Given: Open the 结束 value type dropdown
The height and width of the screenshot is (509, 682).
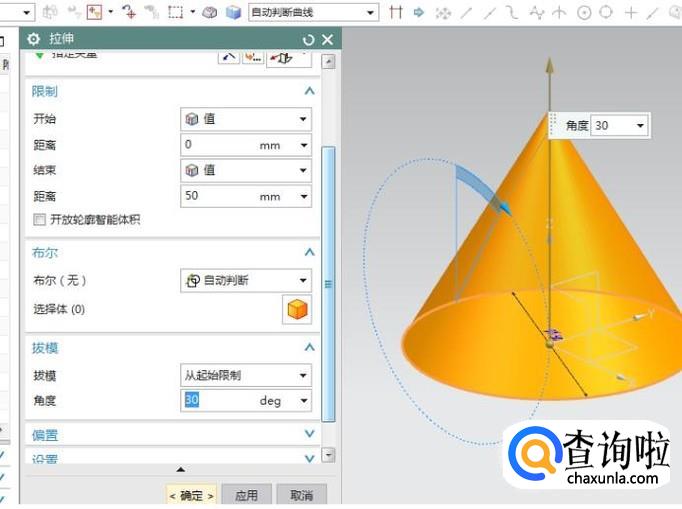Looking at the screenshot, I should pos(303,171).
